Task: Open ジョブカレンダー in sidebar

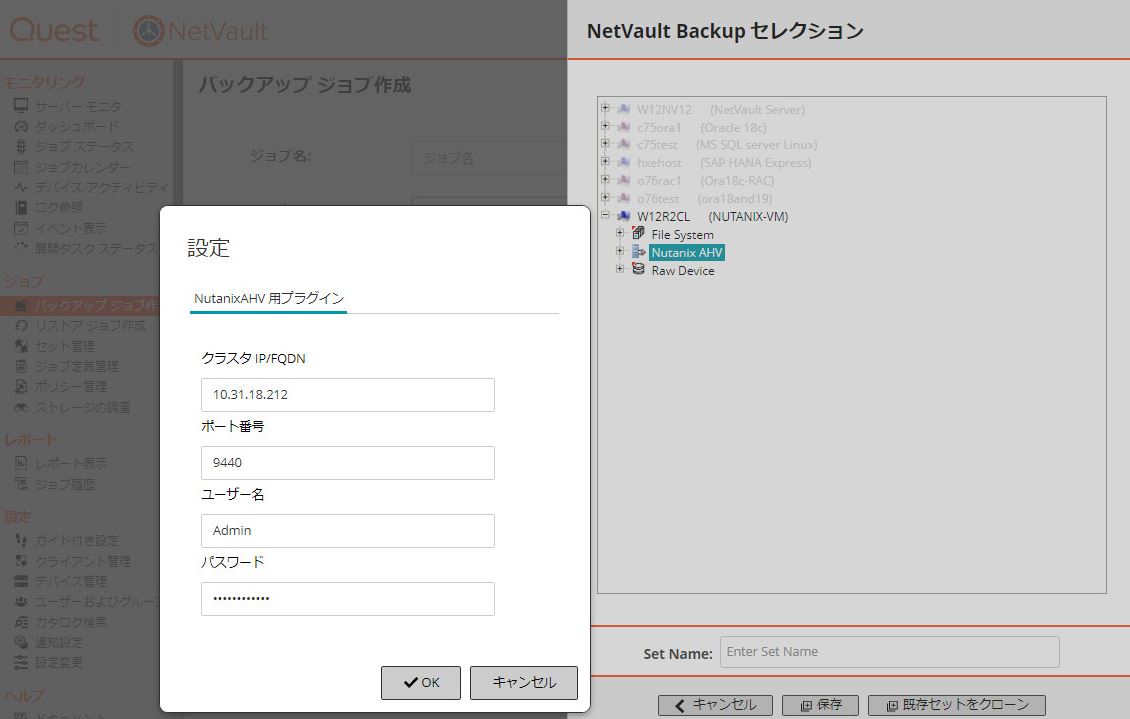Action: 83,167
